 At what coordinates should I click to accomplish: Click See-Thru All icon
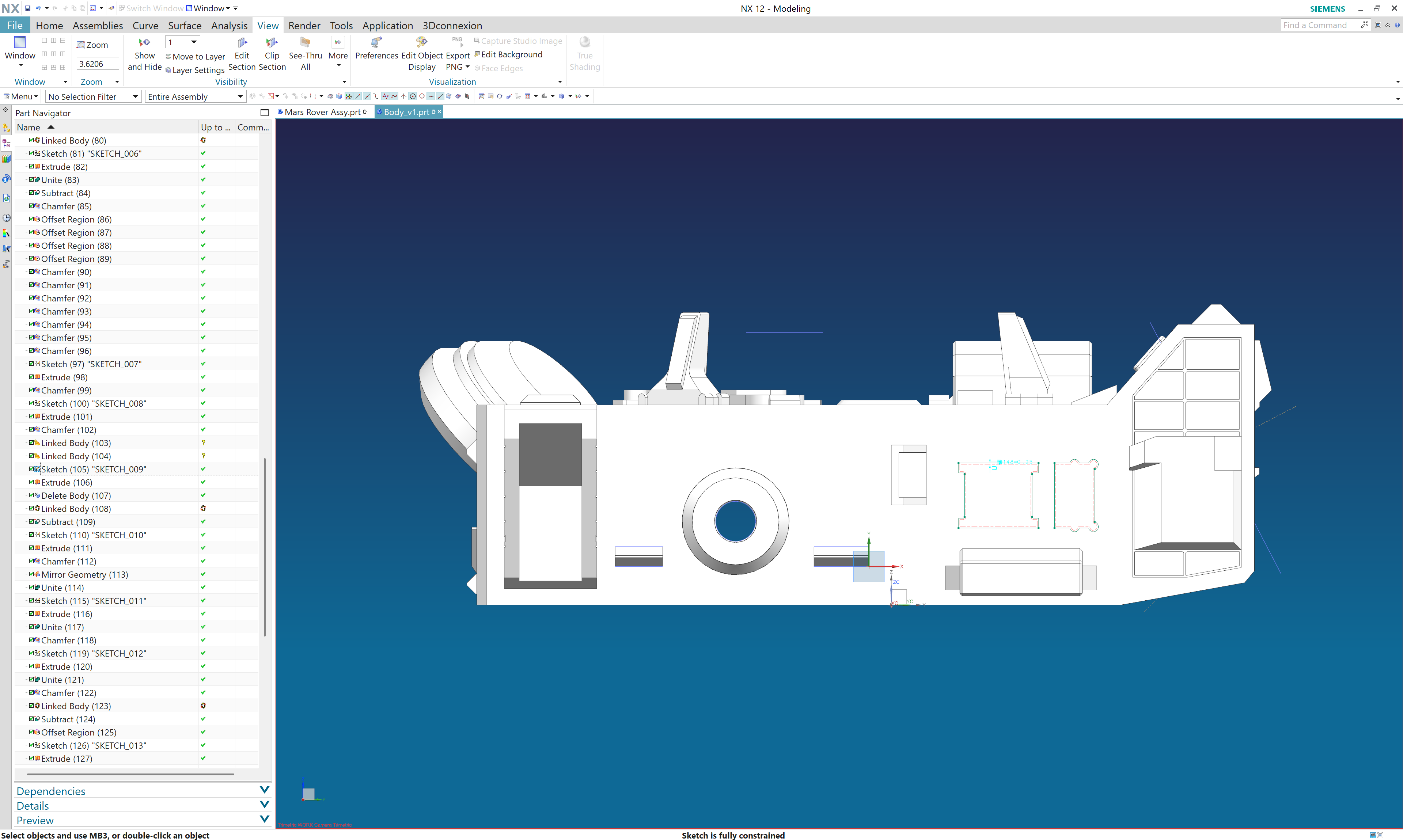tap(305, 43)
